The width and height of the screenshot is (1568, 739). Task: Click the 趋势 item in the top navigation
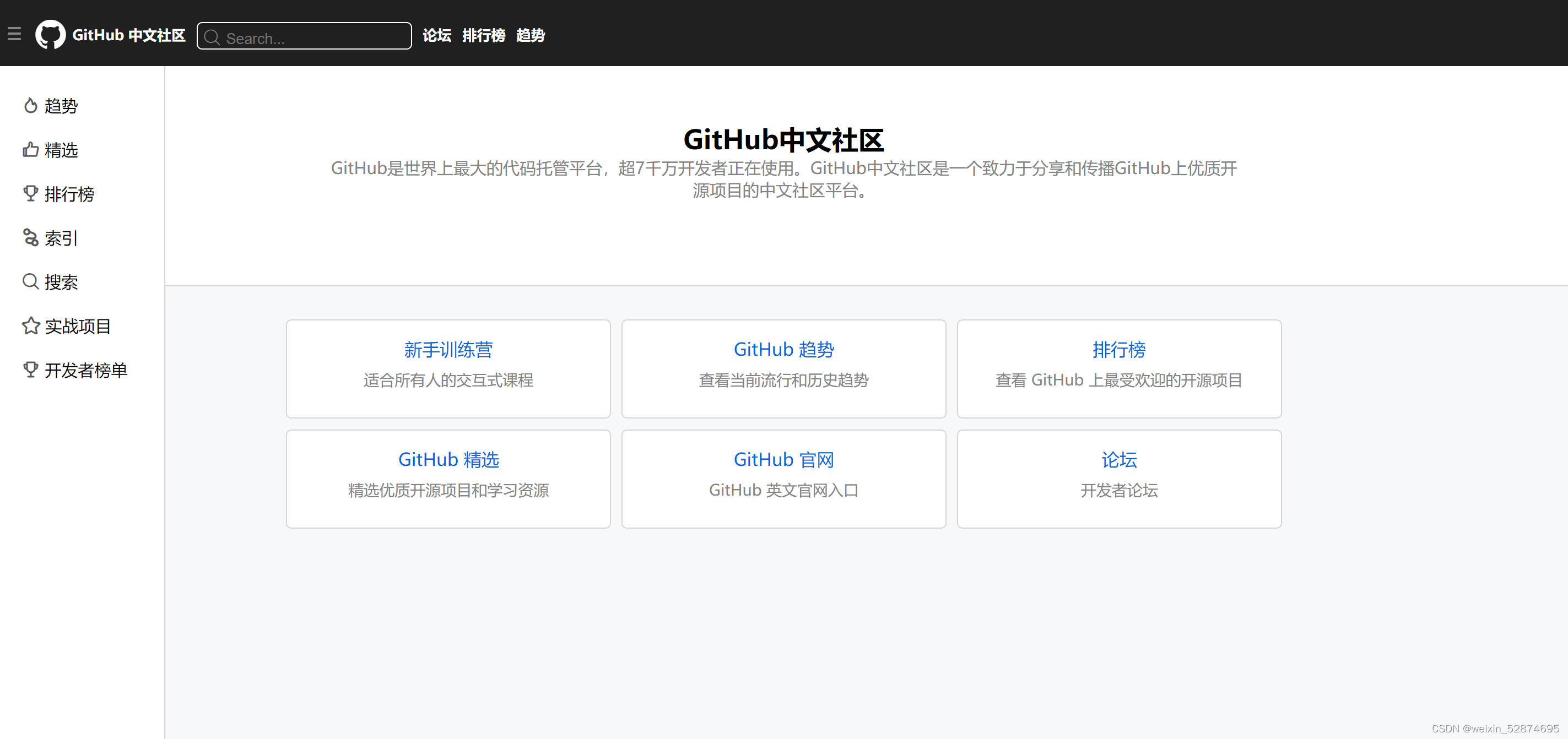(x=529, y=35)
